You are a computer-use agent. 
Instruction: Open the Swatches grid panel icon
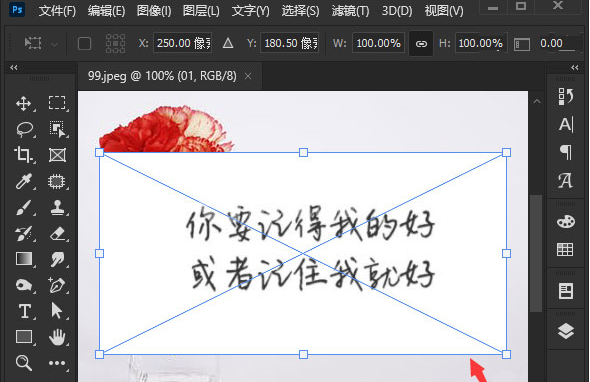(565, 249)
